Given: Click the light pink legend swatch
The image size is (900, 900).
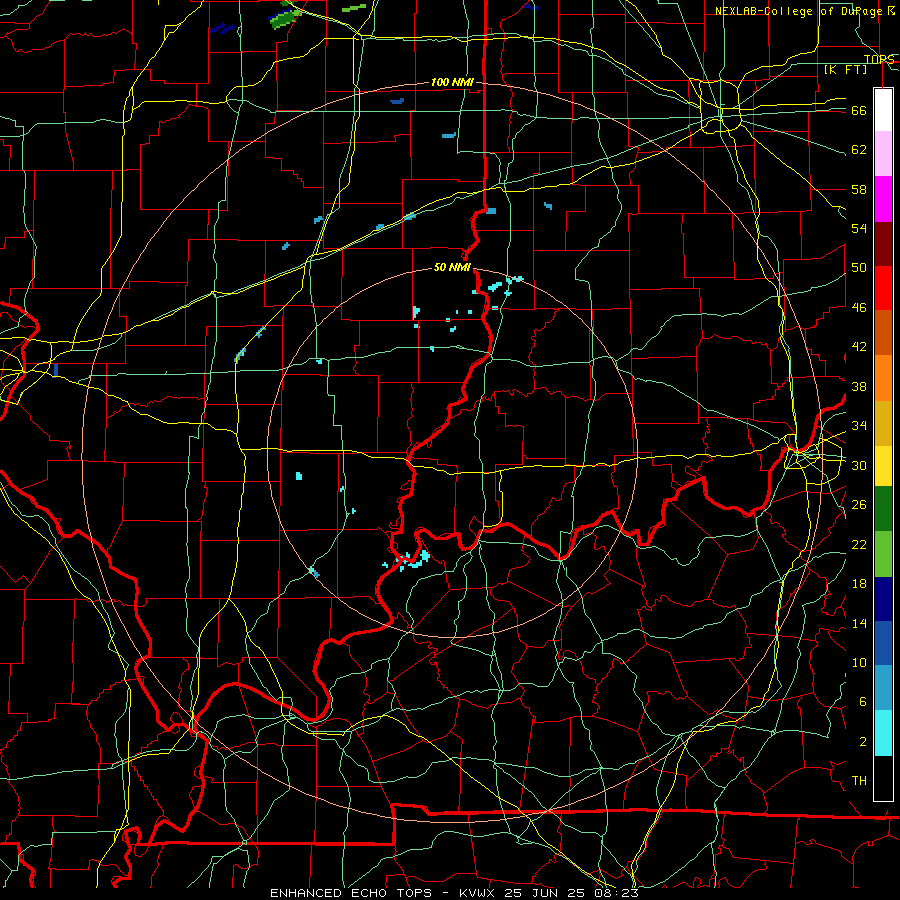Looking at the screenshot, I should [x=883, y=154].
